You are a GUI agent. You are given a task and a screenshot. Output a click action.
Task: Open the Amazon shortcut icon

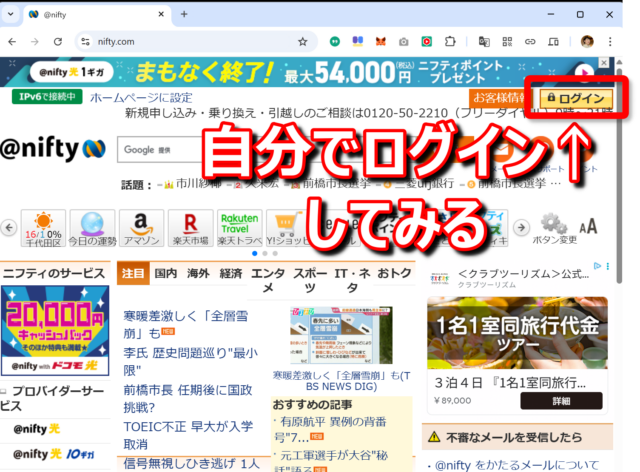(141, 227)
